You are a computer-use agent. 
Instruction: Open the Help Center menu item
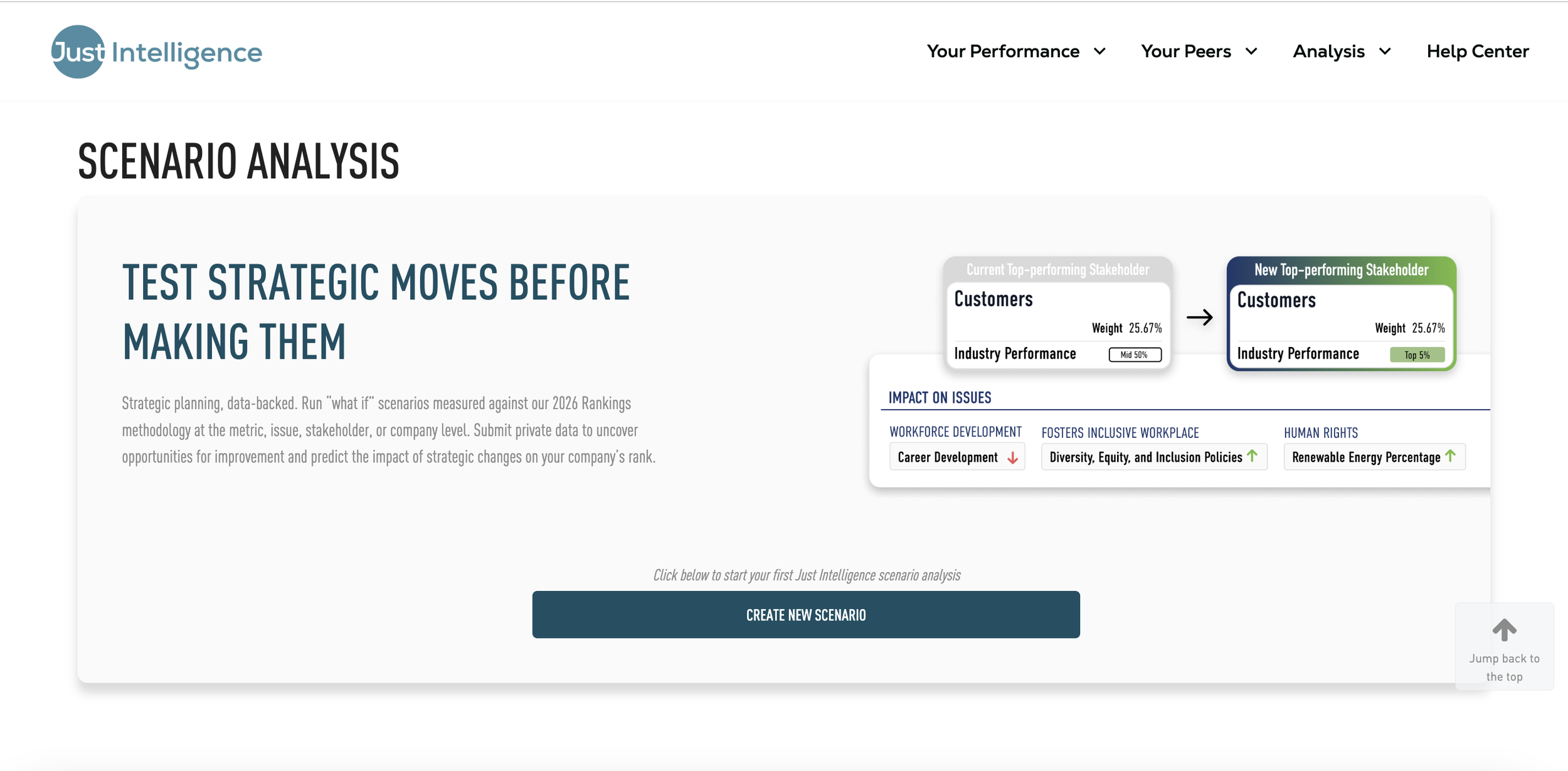1477,51
